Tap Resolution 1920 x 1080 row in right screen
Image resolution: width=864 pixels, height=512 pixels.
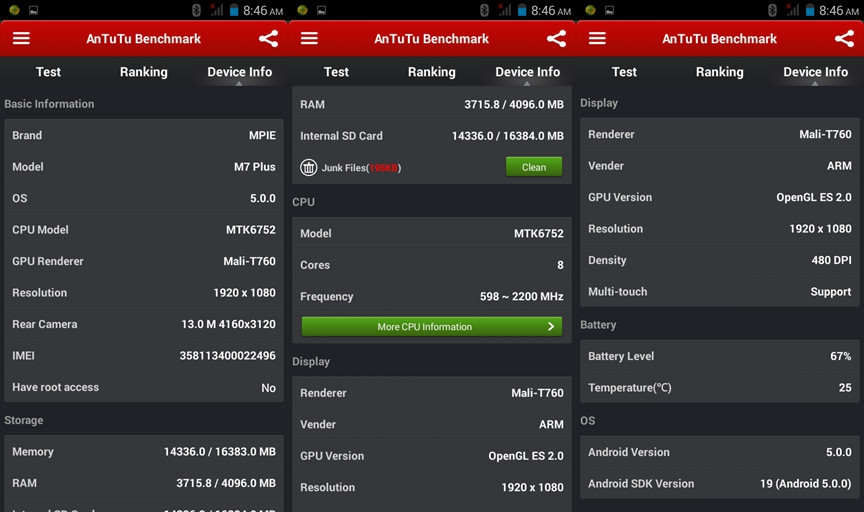[720, 228]
